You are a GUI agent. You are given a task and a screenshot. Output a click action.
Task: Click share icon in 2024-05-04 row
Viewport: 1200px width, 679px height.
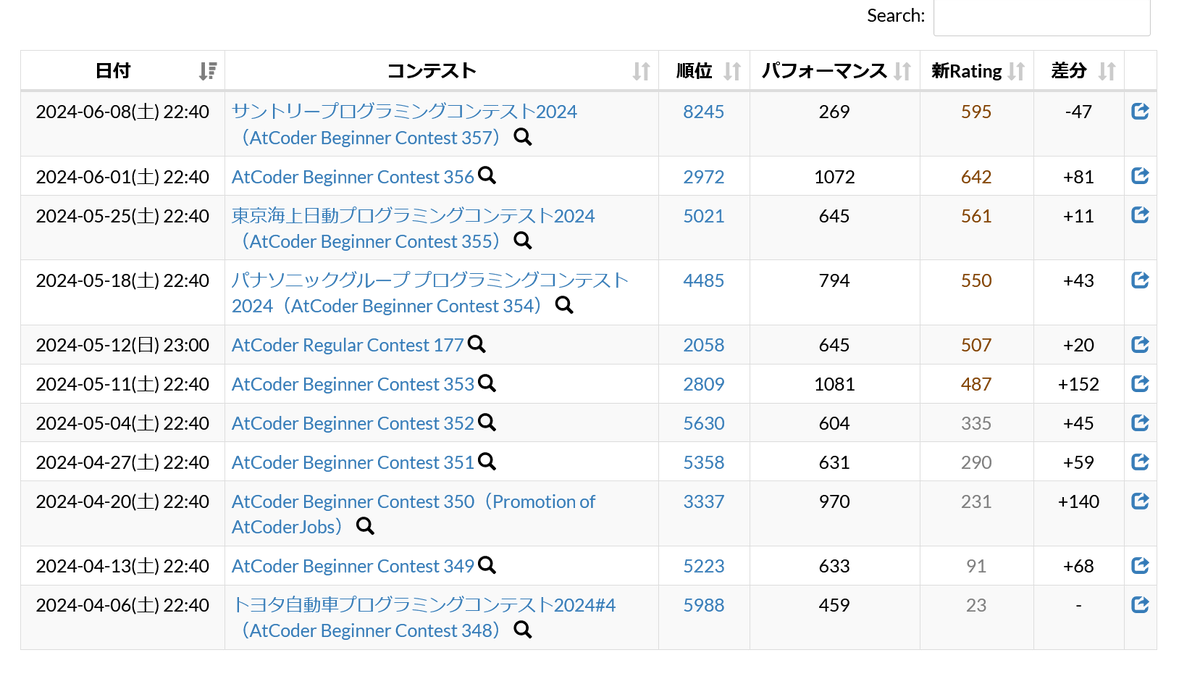coord(1140,422)
